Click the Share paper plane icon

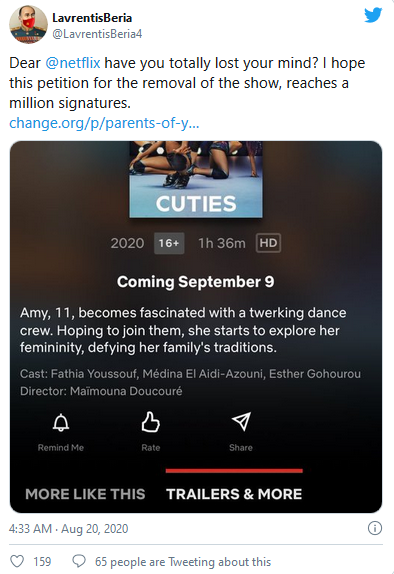pos(241,421)
